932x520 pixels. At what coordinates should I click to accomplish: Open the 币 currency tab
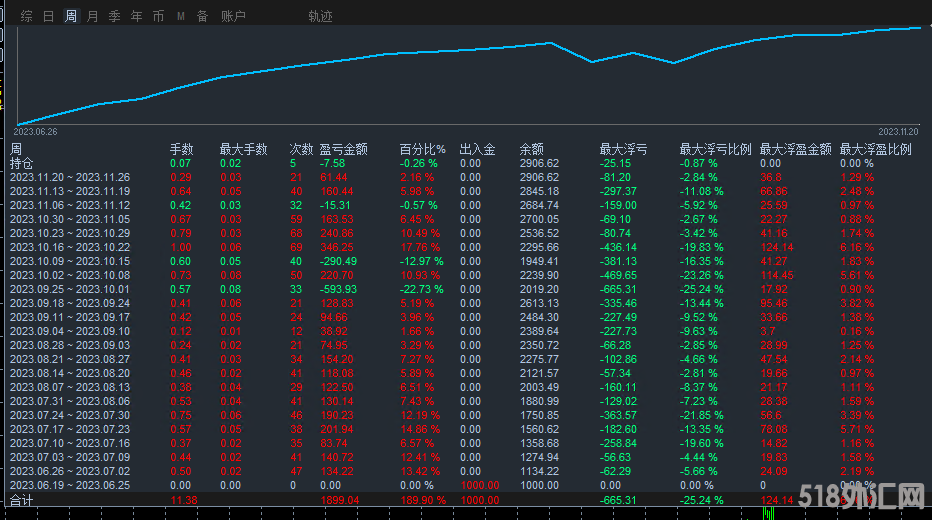[159, 16]
